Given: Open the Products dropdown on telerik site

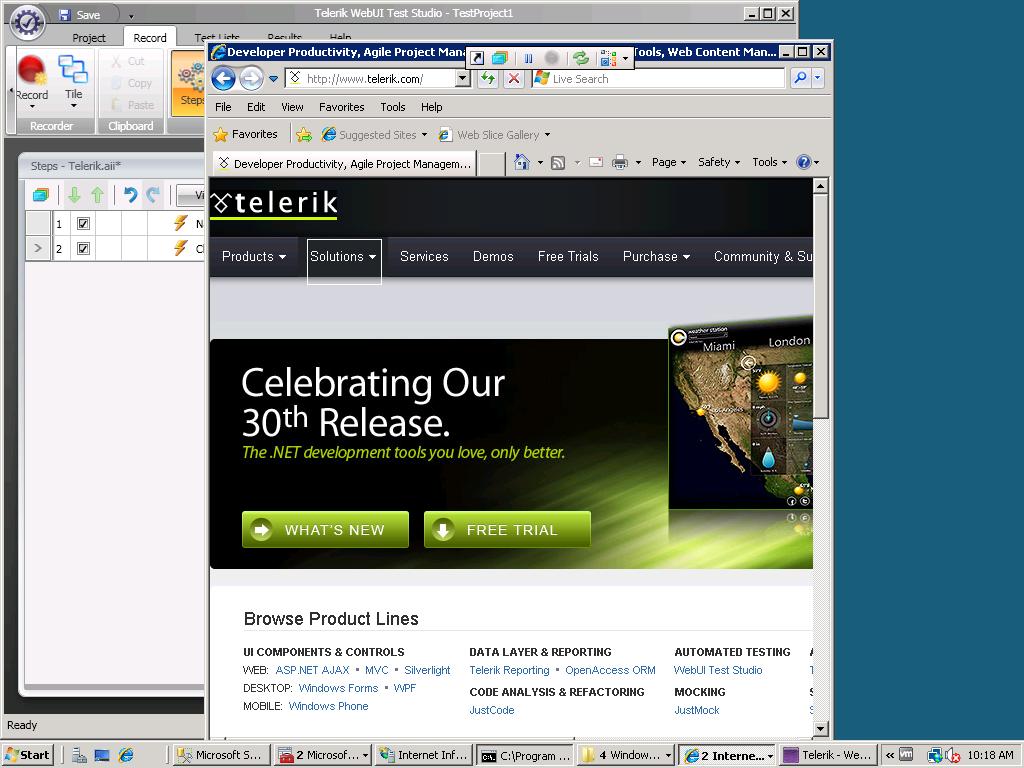Looking at the screenshot, I should pyautogui.click(x=253, y=257).
